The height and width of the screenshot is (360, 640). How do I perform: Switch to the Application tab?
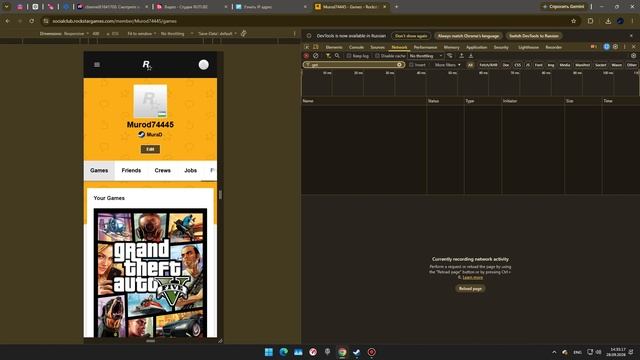click(476, 47)
